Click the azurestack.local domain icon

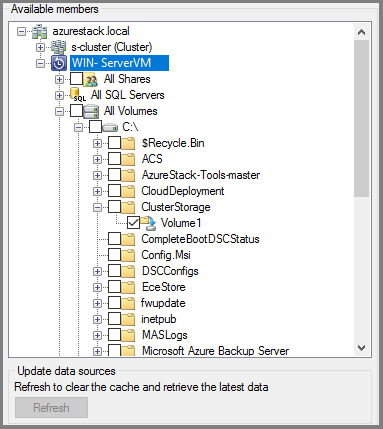tap(39, 32)
